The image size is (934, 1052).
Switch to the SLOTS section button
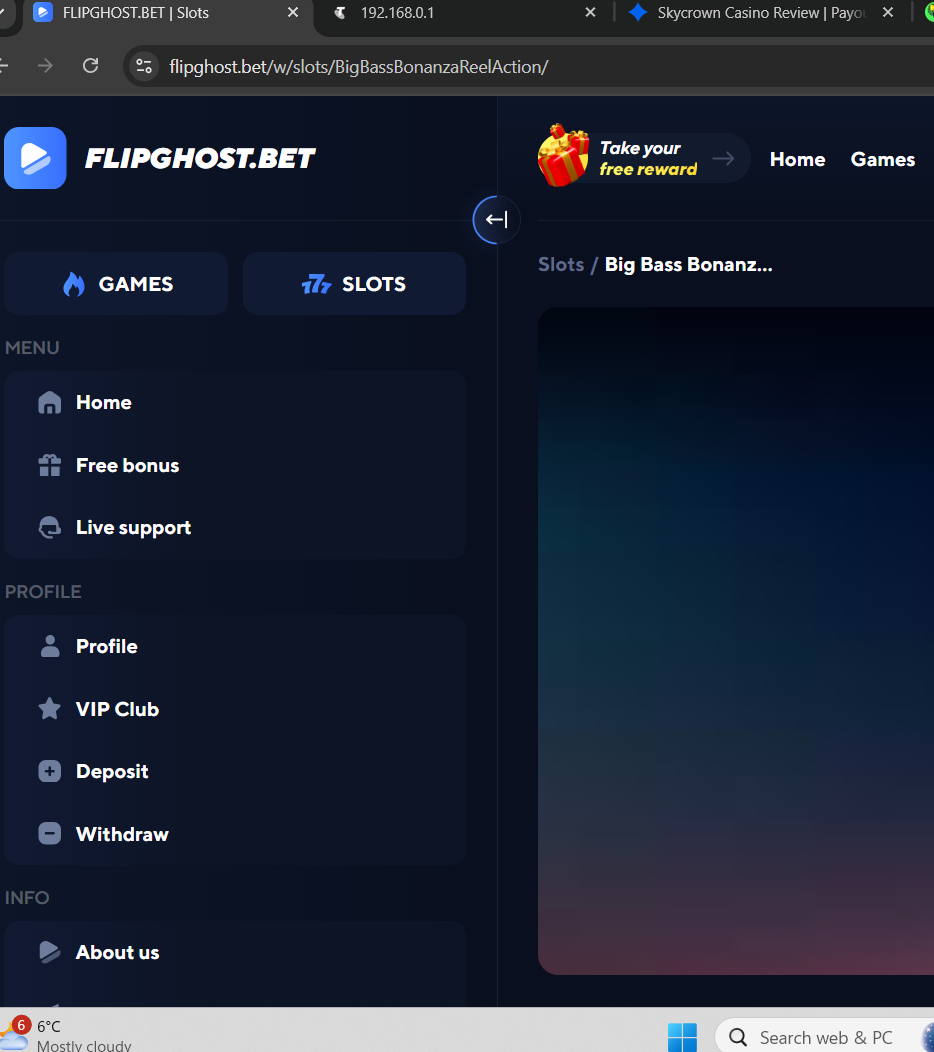[354, 284]
